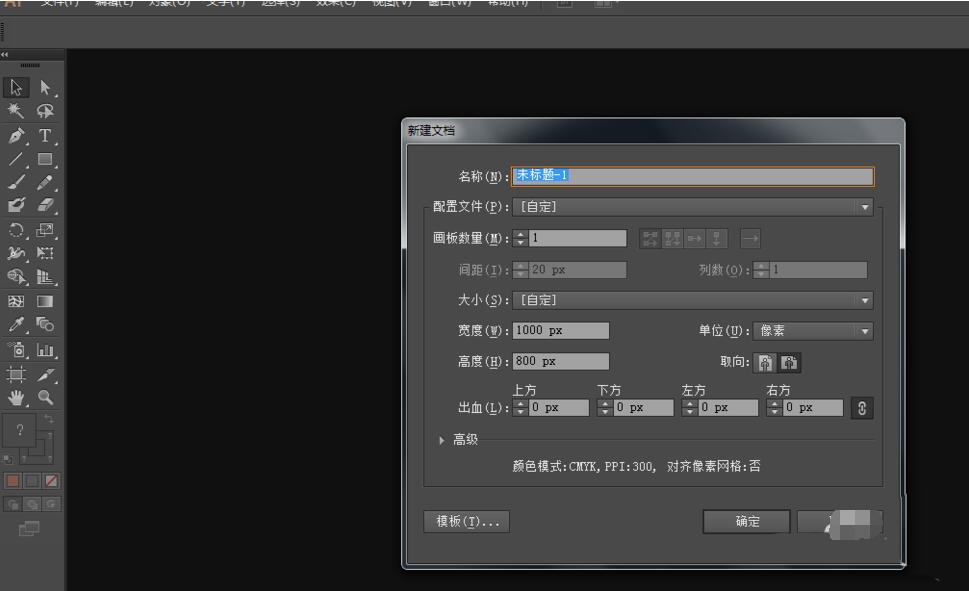Click the Fill color swatch in toolbar
The width and height of the screenshot is (969, 591).
click(13, 482)
